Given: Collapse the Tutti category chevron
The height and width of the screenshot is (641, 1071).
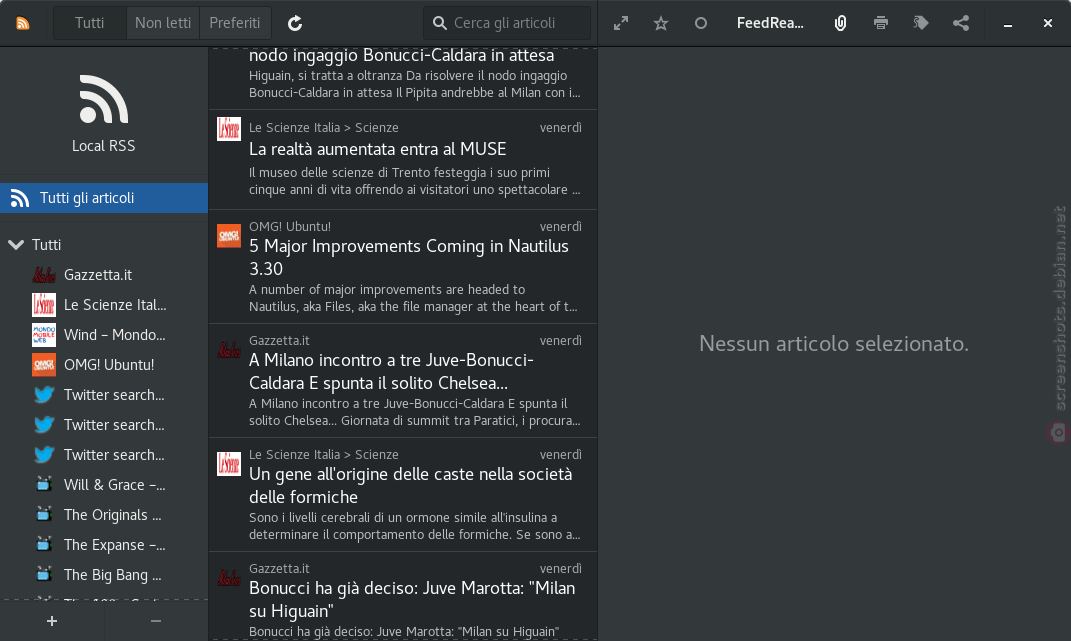Looking at the screenshot, I should click(16, 245).
